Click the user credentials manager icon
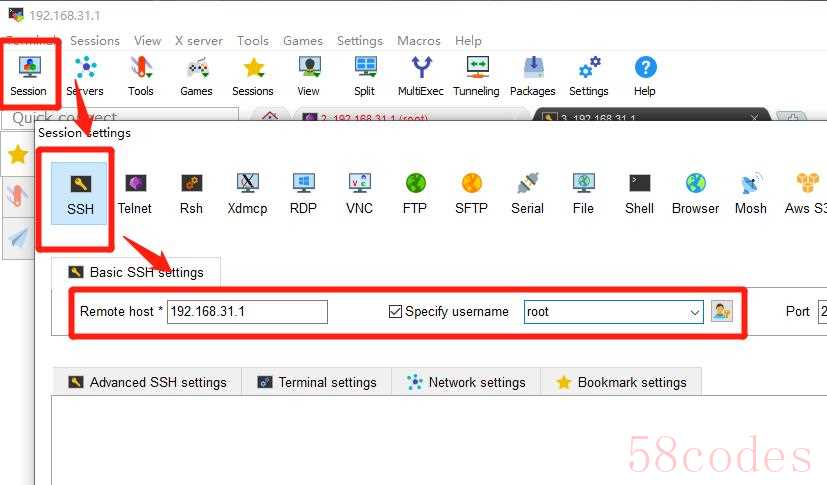Image resolution: width=827 pixels, height=485 pixels. point(722,311)
